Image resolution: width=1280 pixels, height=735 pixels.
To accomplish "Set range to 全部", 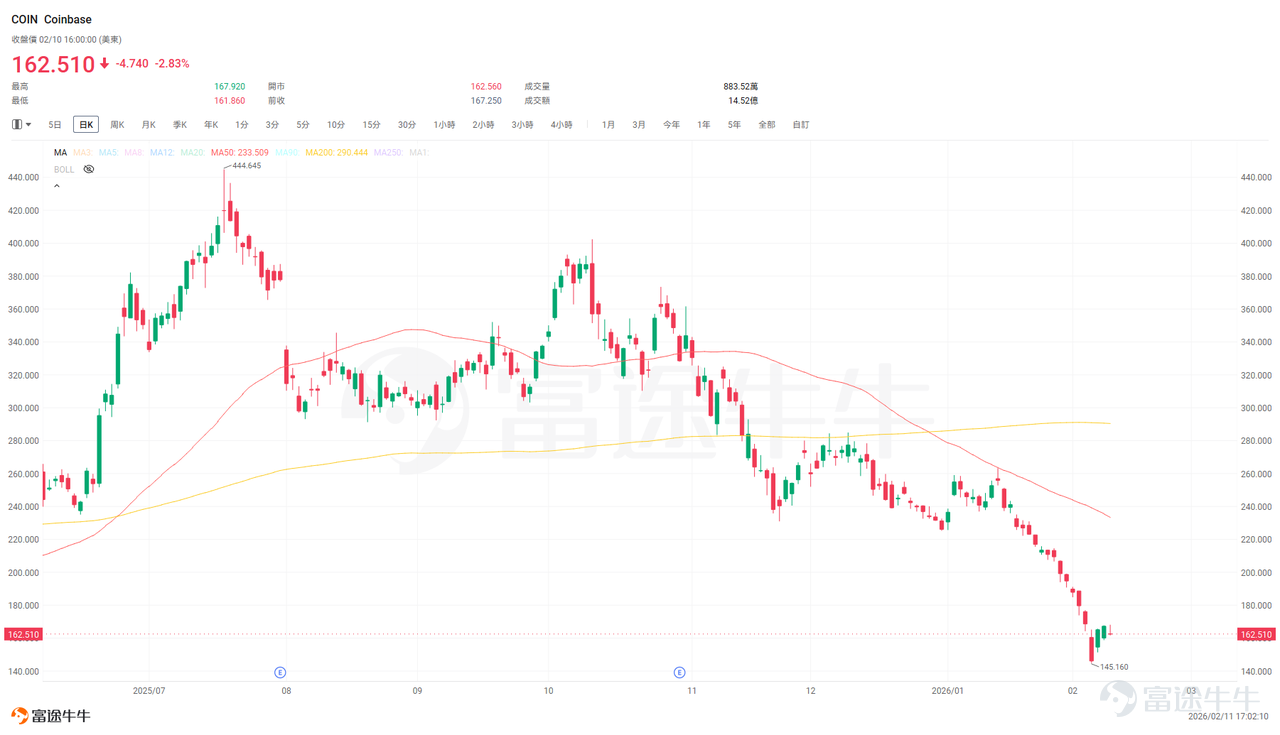I will coord(766,125).
